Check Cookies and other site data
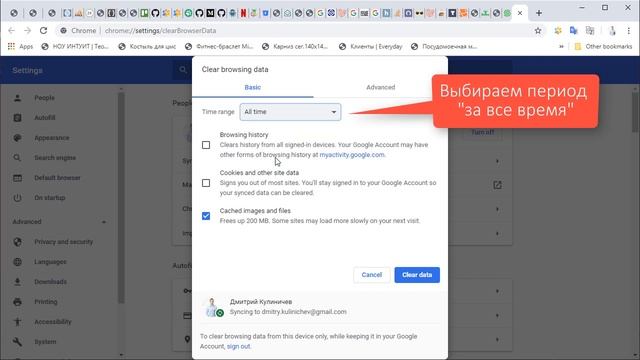 206,183
